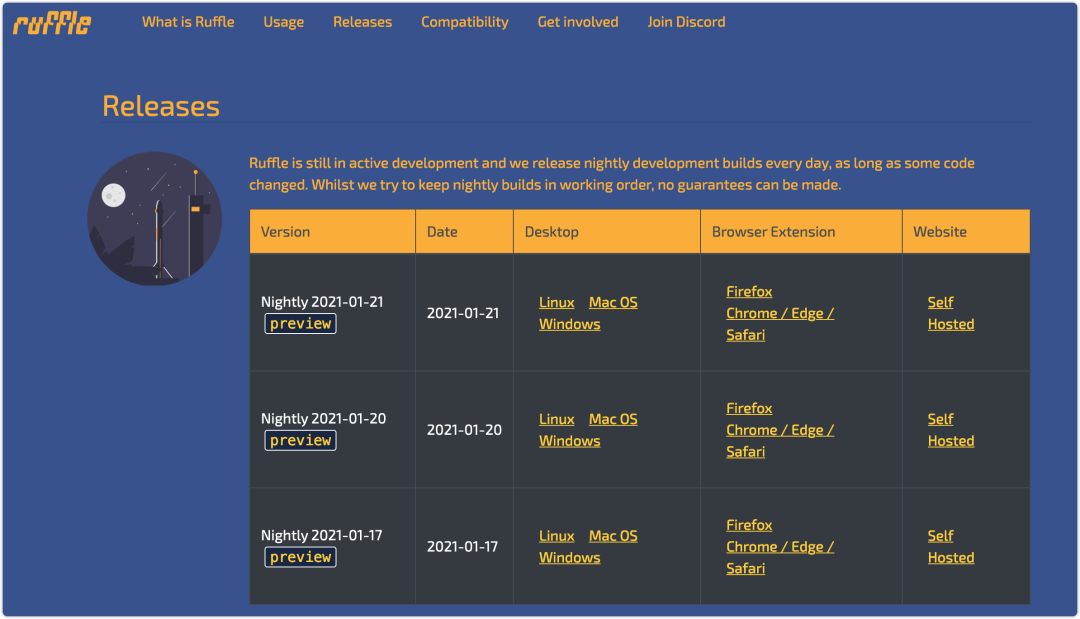The height and width of the screenshot is (619, 1080).
Task: Download Windows build for Nightly 2021-01-21
Action: pos(570,324)
